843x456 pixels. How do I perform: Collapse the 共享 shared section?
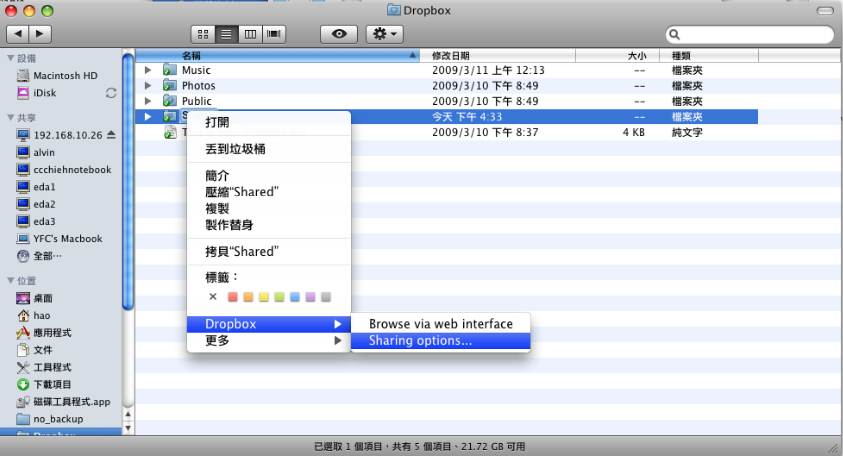[10, 117]
